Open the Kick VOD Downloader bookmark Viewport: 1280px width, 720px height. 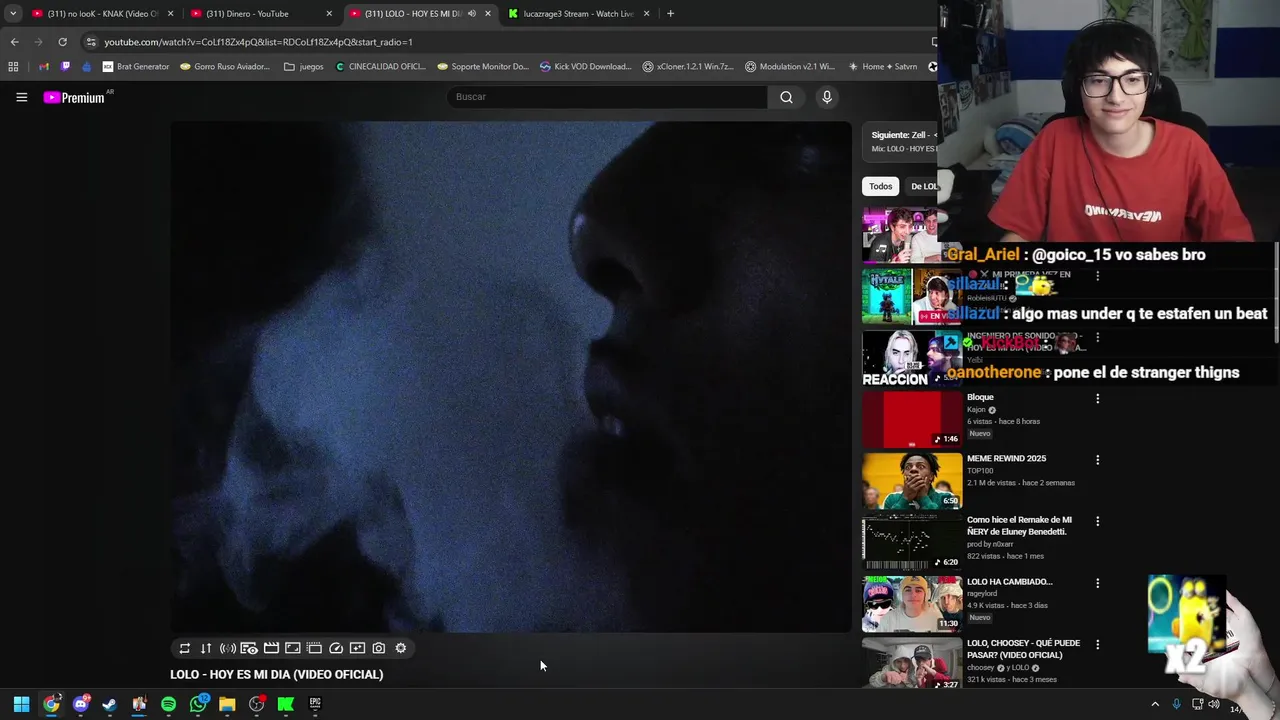(585, 67)
